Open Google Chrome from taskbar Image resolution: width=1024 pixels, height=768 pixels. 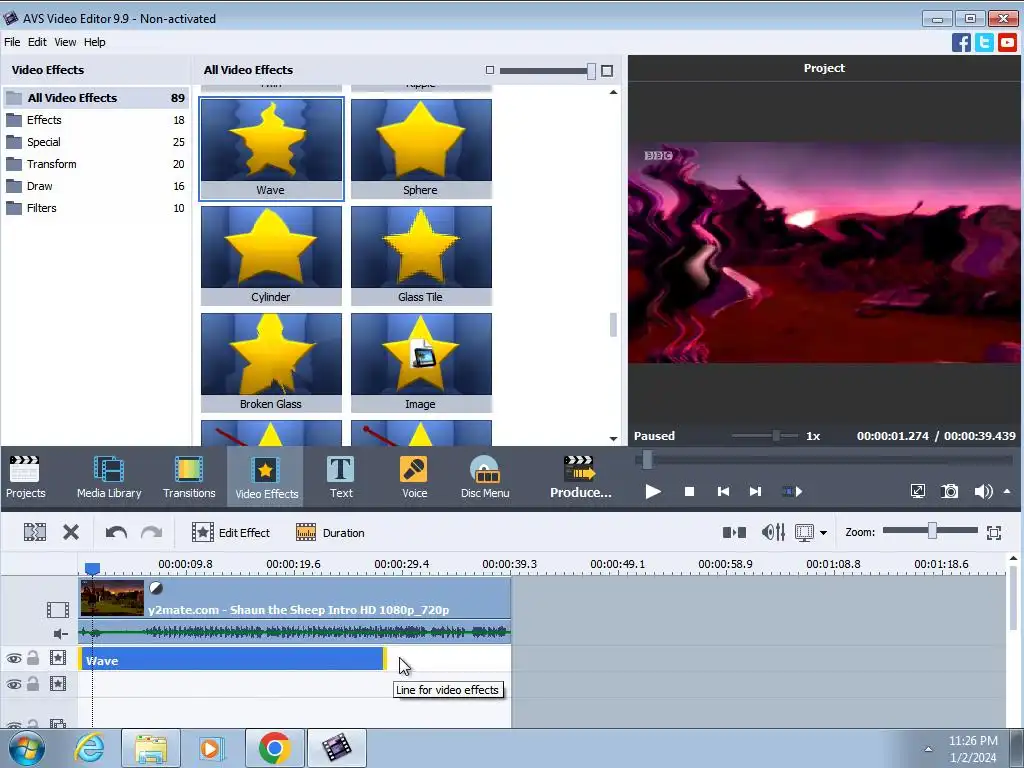point(274,748)
